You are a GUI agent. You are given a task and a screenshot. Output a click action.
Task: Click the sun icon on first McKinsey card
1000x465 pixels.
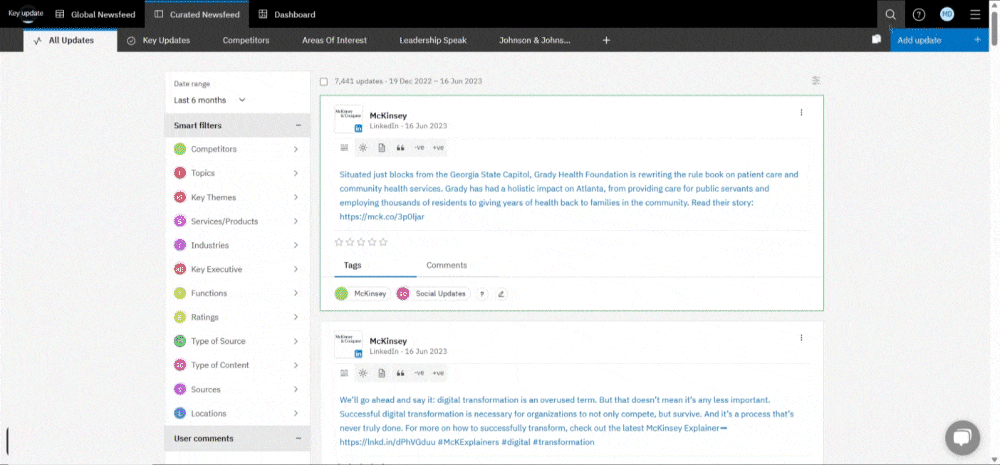363,147
